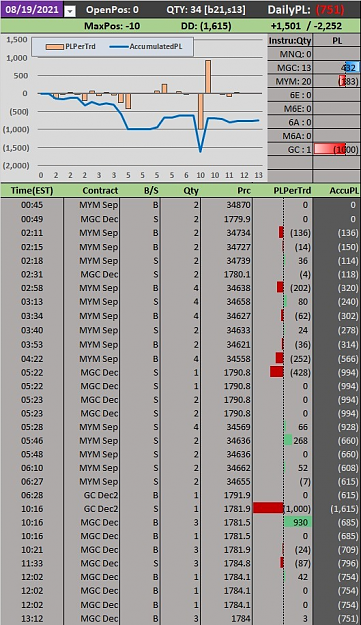This screenshot has height=625, width=361.
Task: Select the 02:31 time cell
Action: click(x=32, y=274)
